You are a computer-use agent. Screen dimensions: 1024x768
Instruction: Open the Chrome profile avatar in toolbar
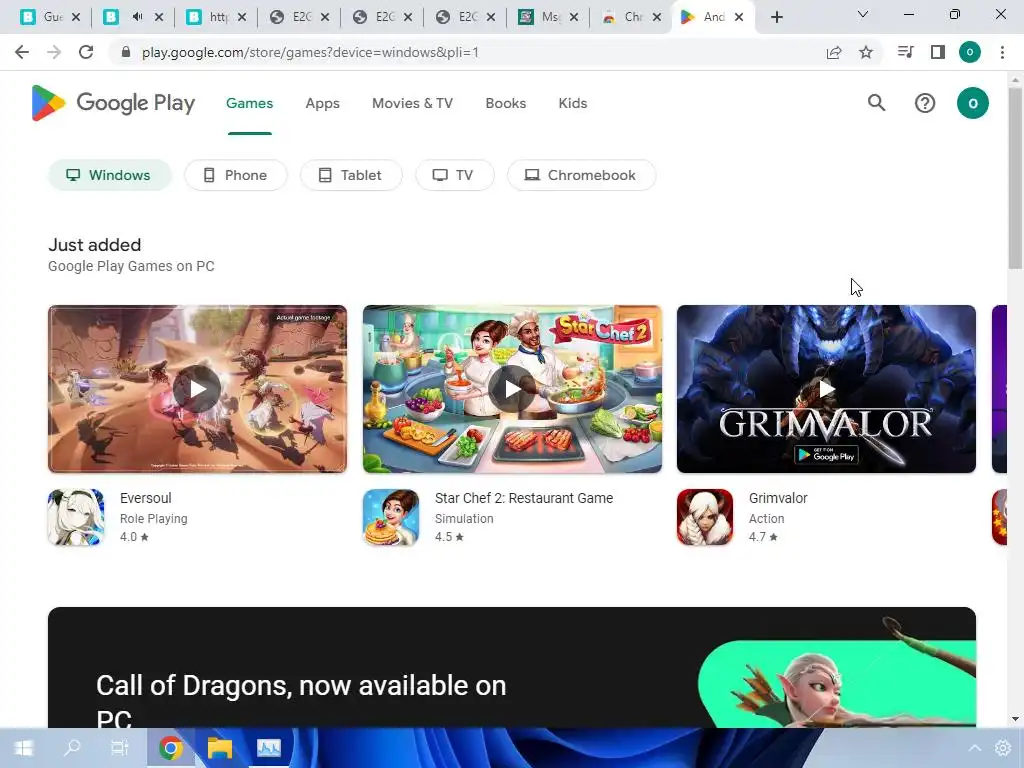point(970,52)
